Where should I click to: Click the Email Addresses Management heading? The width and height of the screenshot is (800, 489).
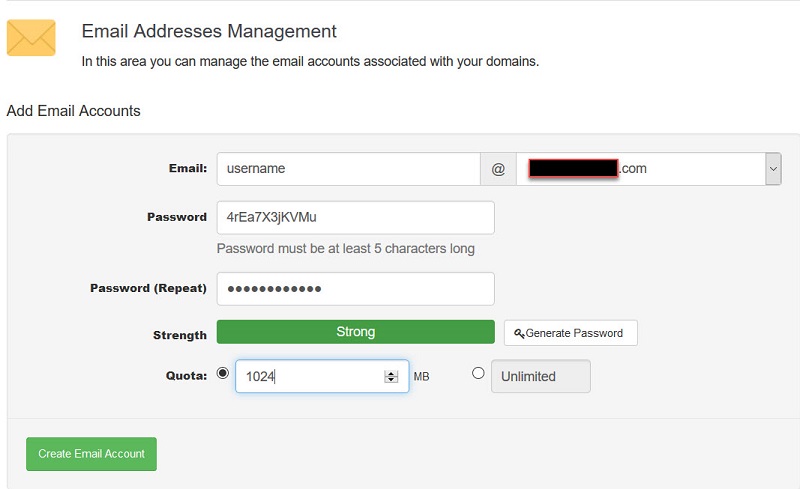(209, 32)
